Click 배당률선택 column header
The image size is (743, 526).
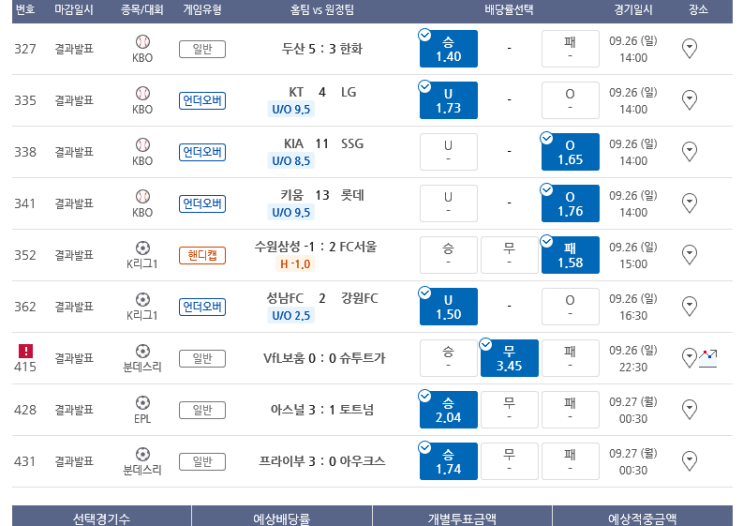click(509, 9)
